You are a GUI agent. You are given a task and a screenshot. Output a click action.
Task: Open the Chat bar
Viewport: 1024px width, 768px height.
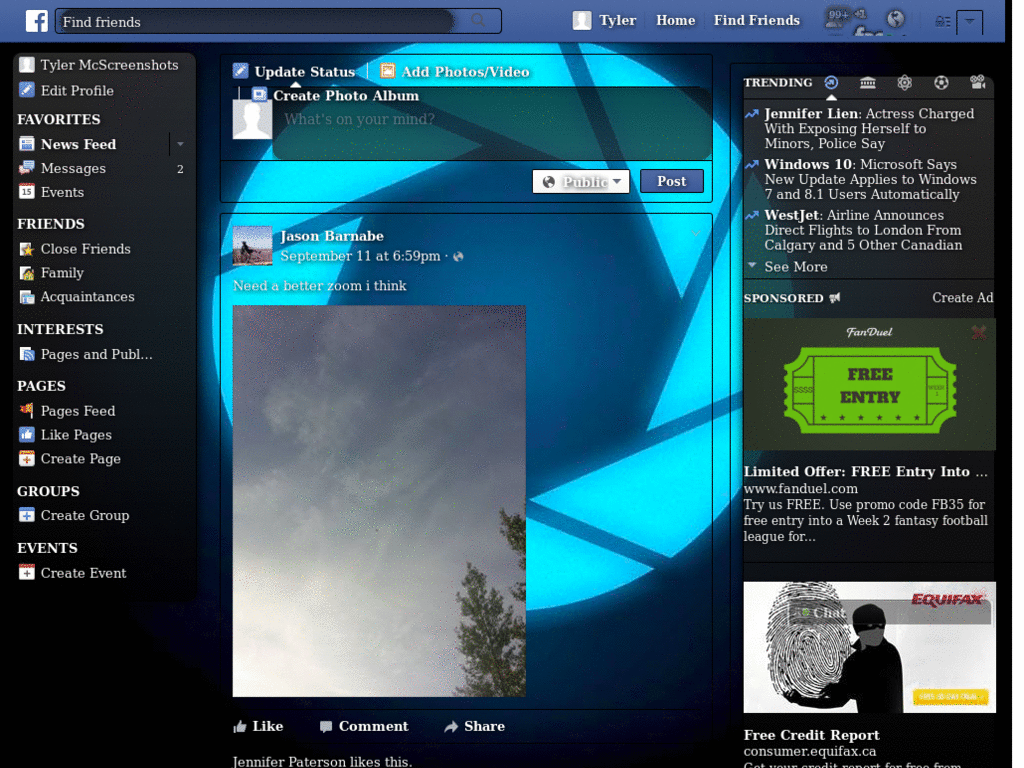(x=892, y=613)
